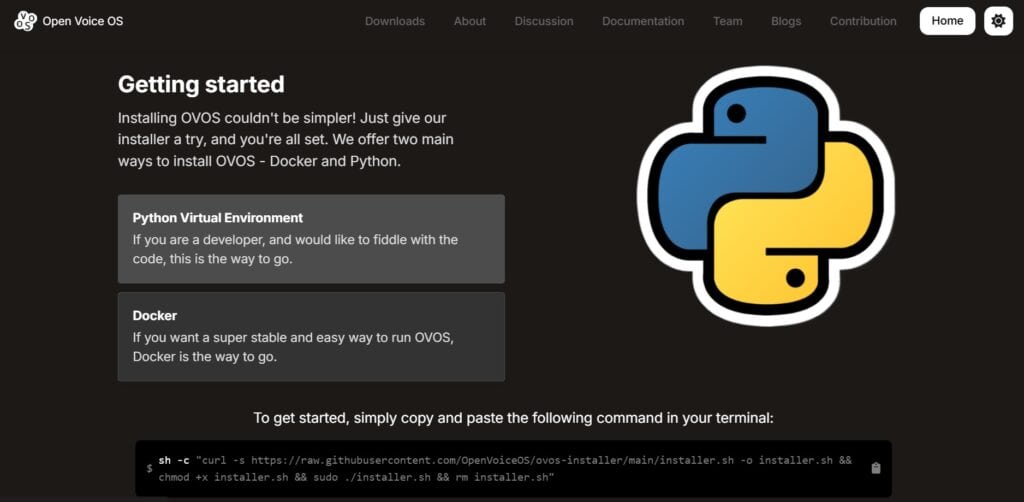Screen dimensions: 1024x502
Task: Open the Contribution nav item
Action: coord(863,21)
